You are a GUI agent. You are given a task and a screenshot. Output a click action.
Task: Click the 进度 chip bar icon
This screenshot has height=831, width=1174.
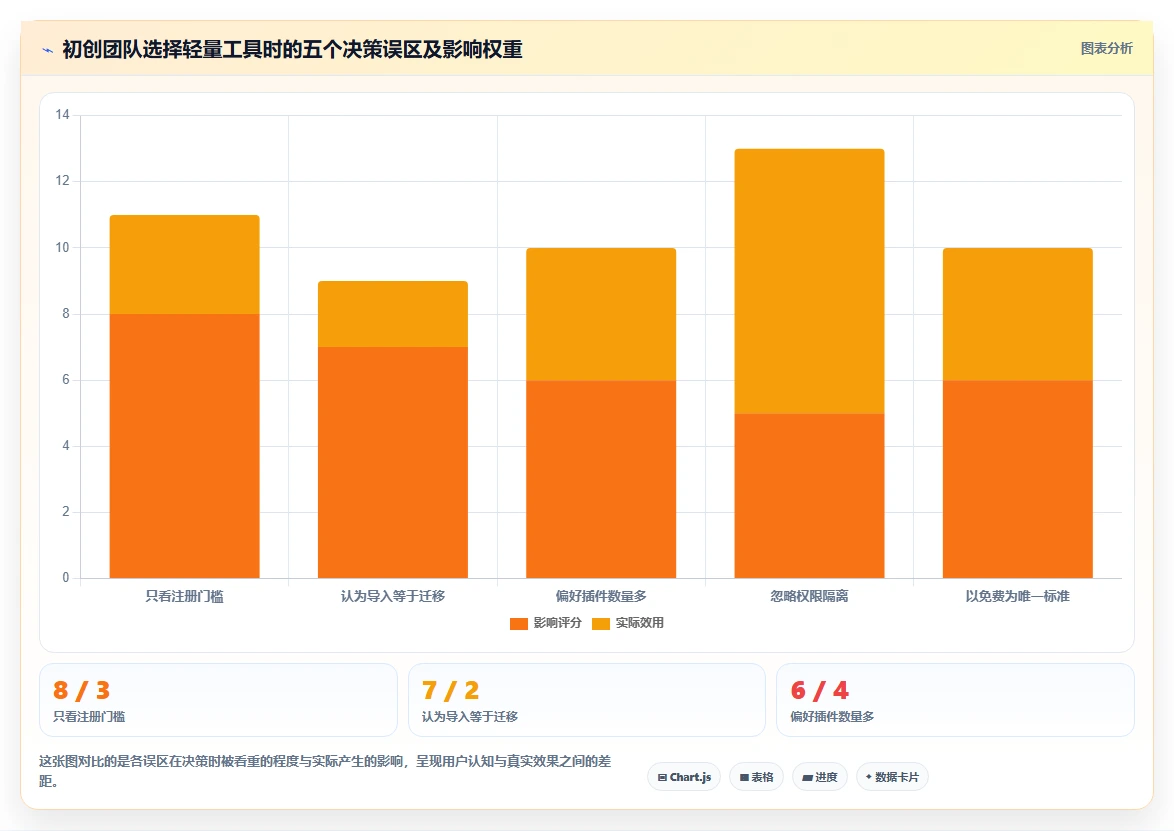pos(807,778)
